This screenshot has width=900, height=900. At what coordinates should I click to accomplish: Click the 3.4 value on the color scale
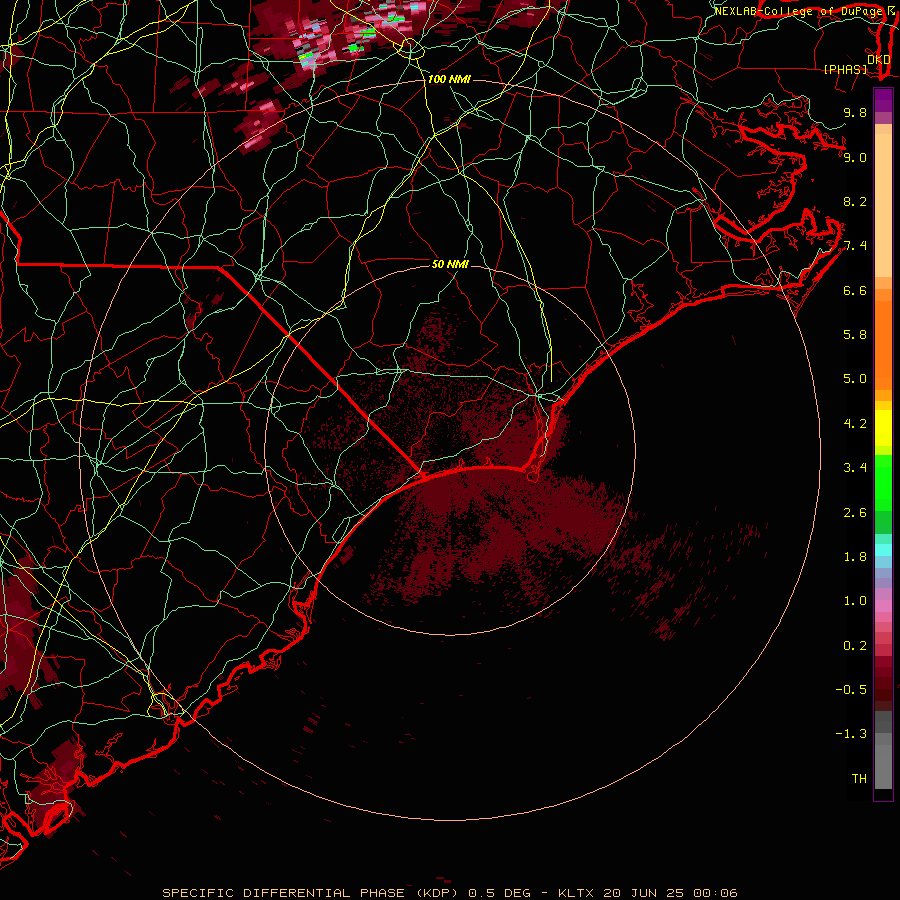coord(855,468)
